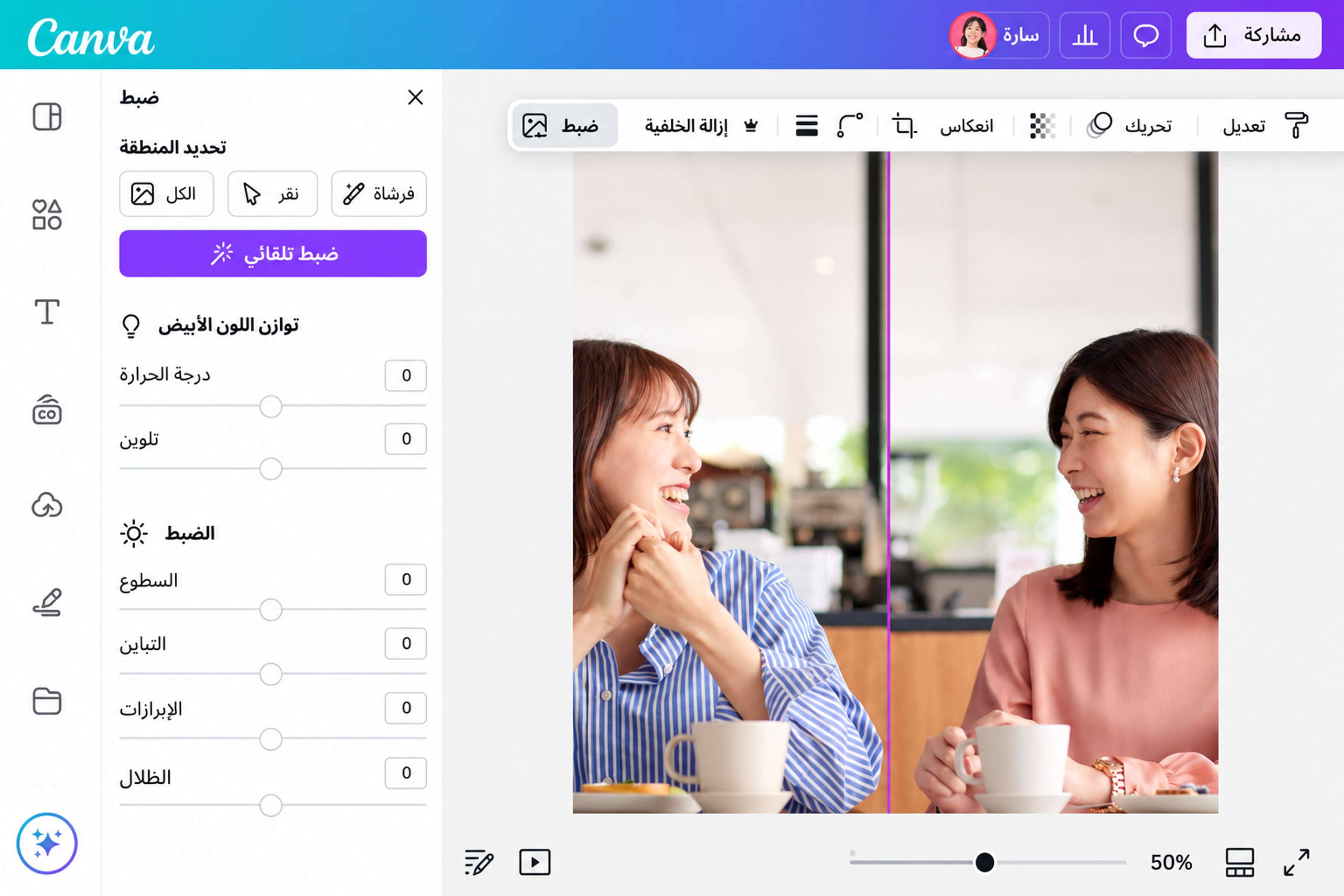Open سارة user profile
This screenshot has height=896, width=1344.
pos(999,35)
